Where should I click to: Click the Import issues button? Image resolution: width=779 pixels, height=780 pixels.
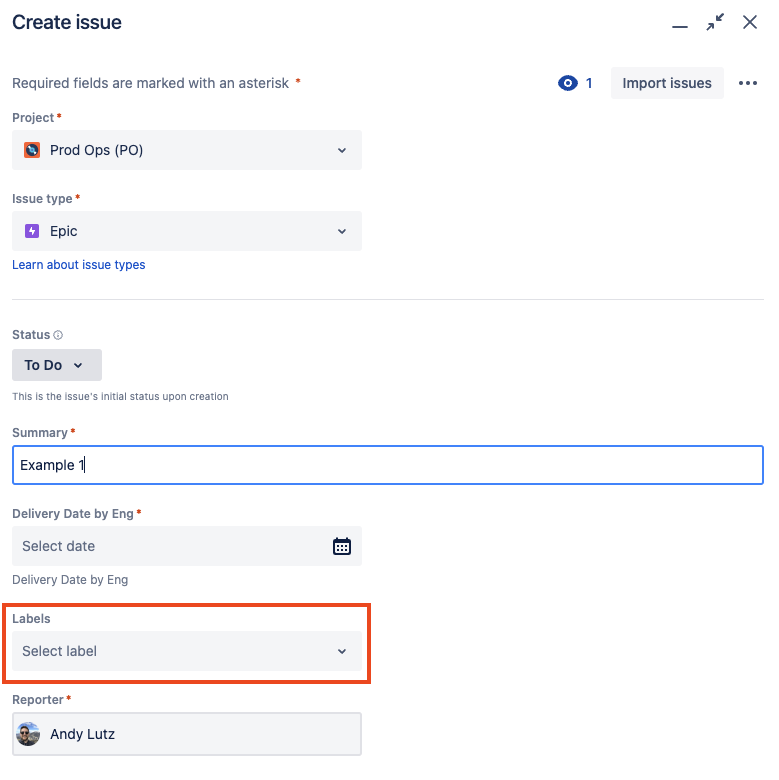[x=667, y=83]
